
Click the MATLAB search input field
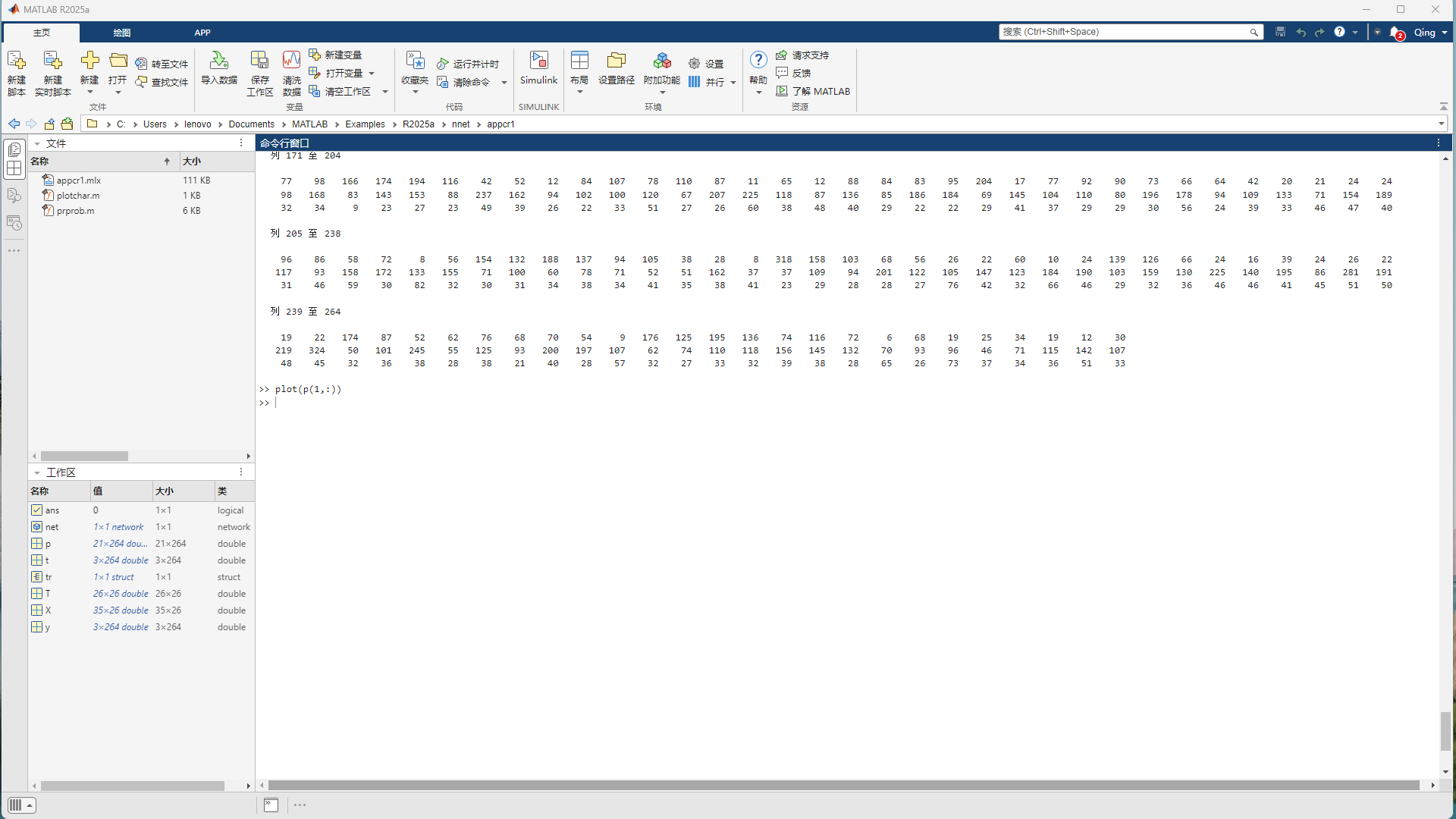pos(1122,32)
